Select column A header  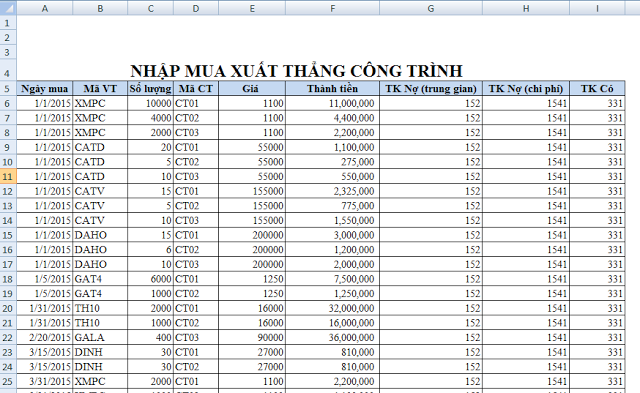pos(44,8)
